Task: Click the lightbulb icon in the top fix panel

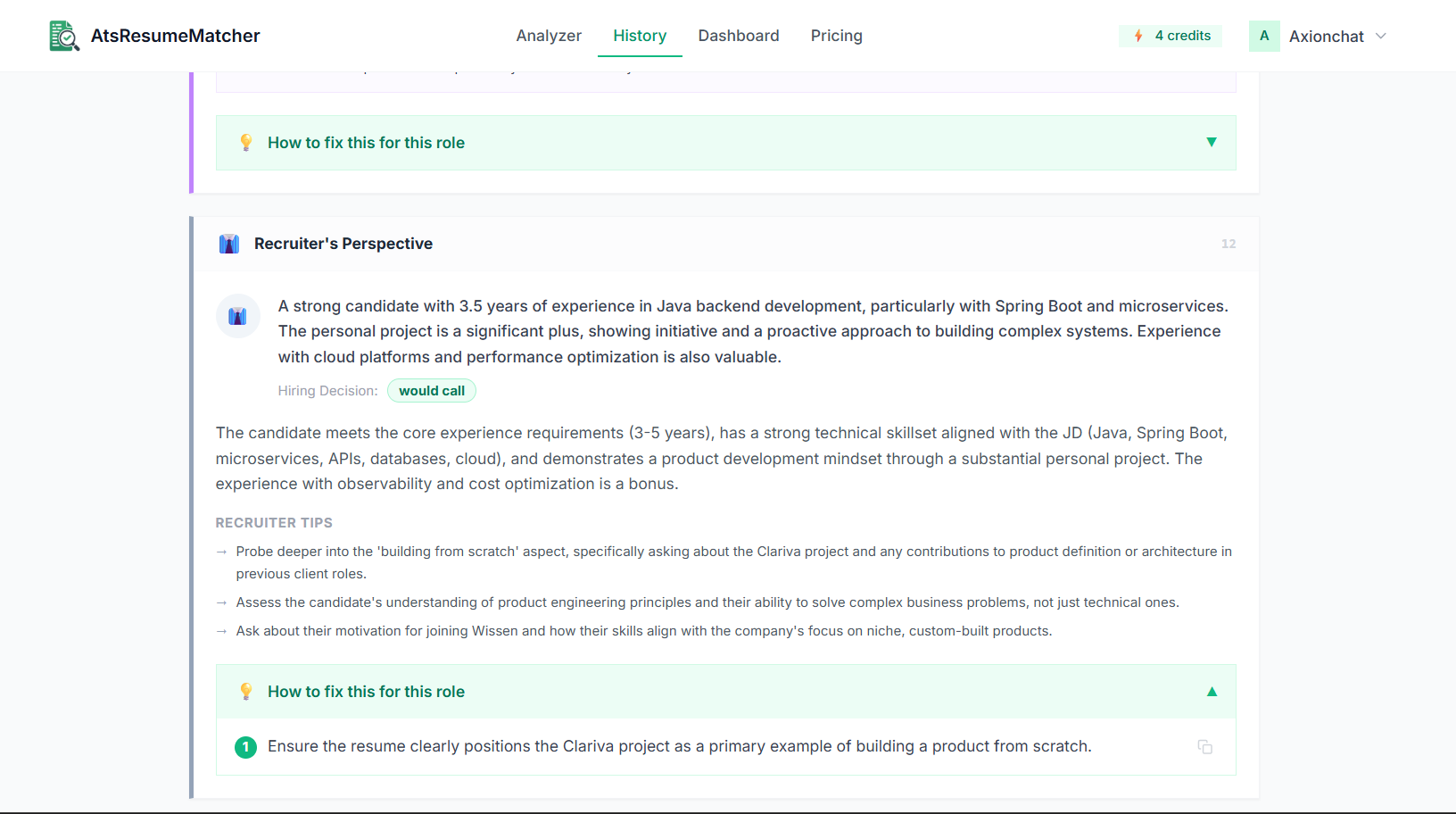Action: click(x=246, y=142)
